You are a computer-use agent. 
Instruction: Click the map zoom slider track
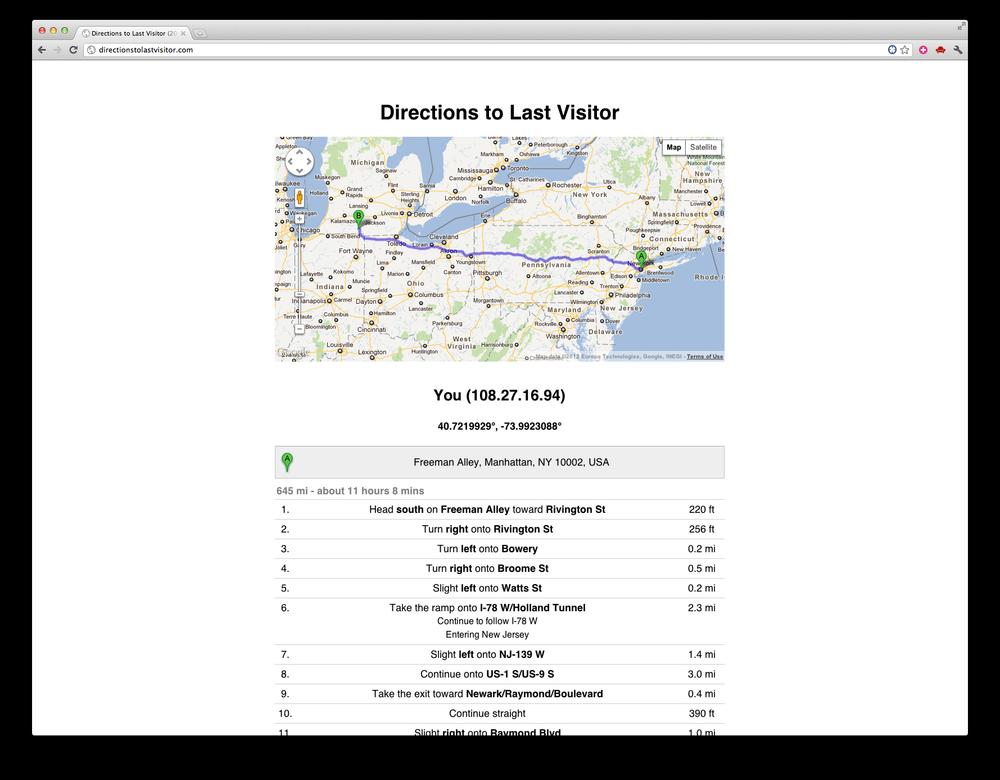tap(299, 274)
